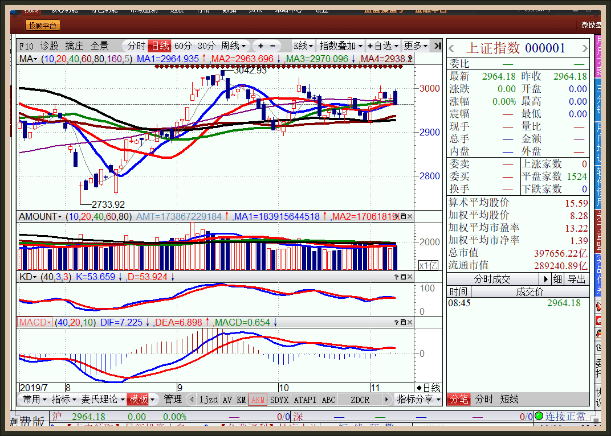The height and width of the screenshot is (436, 611).
Task: Open the MACD indicator dropdown
Action: pos(35,322)
